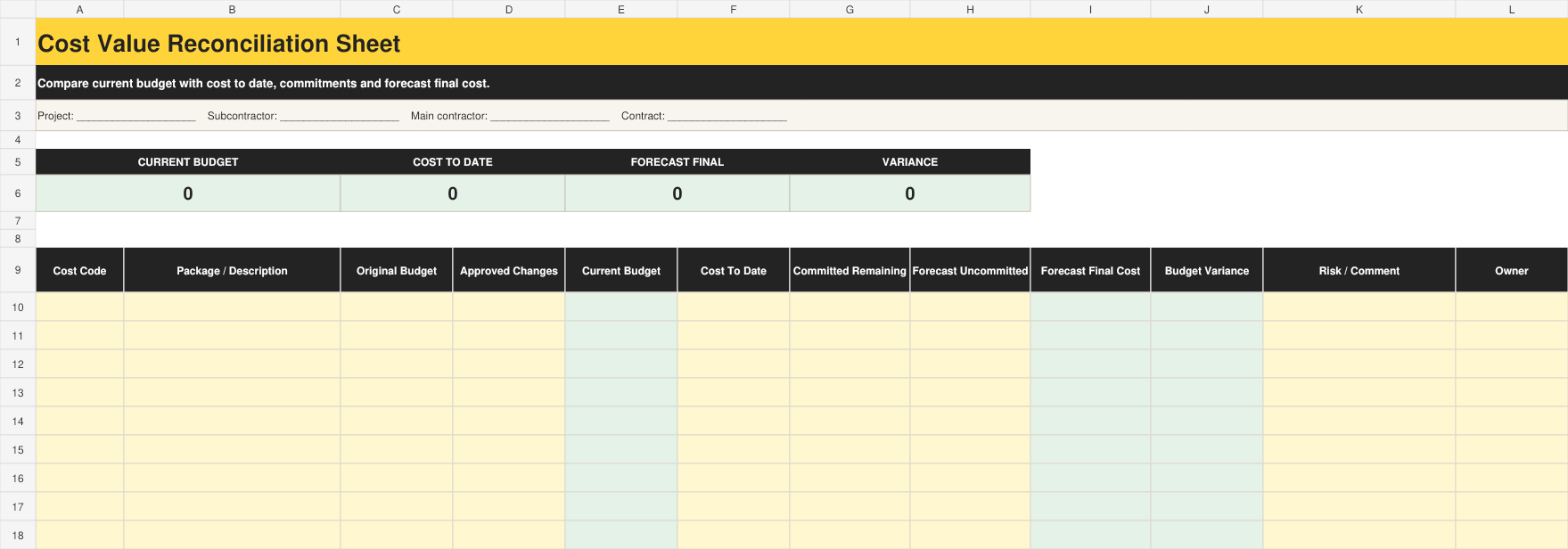Click the COST TO DATE summary header
1568x549 pixels.
pos(453,162)
